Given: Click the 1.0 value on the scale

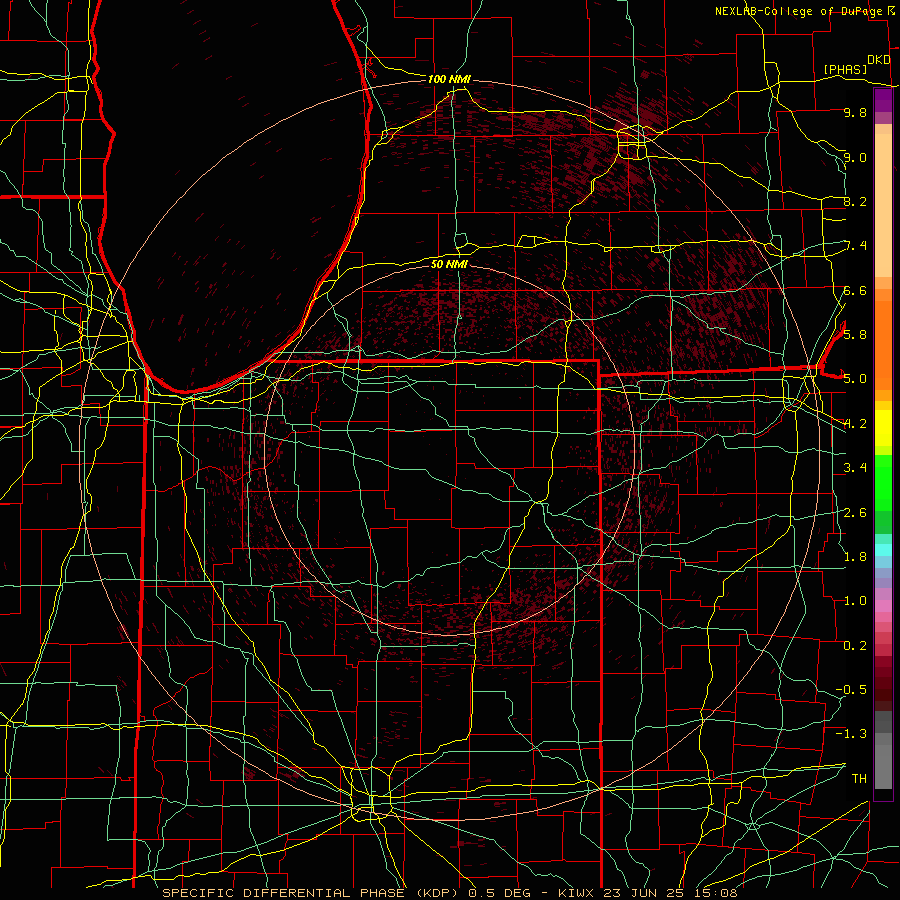Looking at the screenshot, I should coord(855,601).
